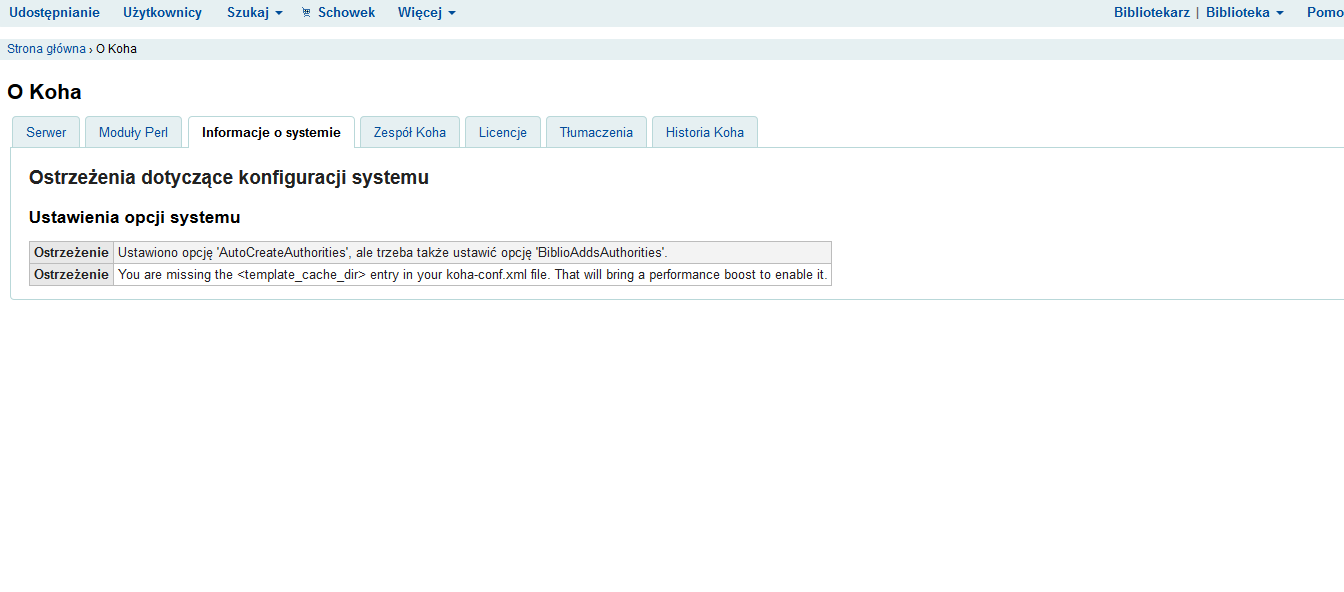Select the Informacje o systemie tab
This screenshot has height=592, width=1344.
[x=271, y=132]
